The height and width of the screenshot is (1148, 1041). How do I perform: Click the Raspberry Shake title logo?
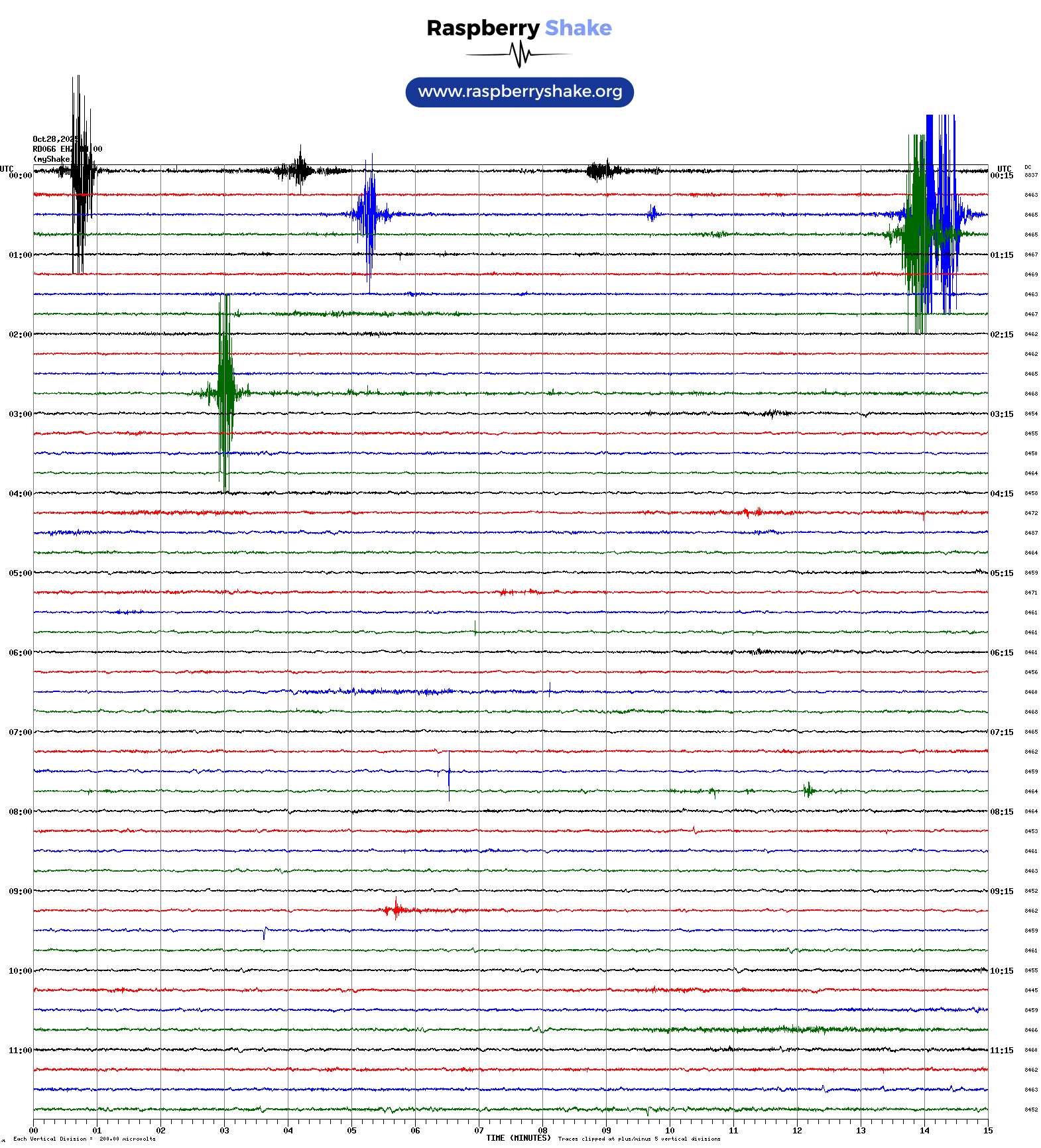point(519,28)
